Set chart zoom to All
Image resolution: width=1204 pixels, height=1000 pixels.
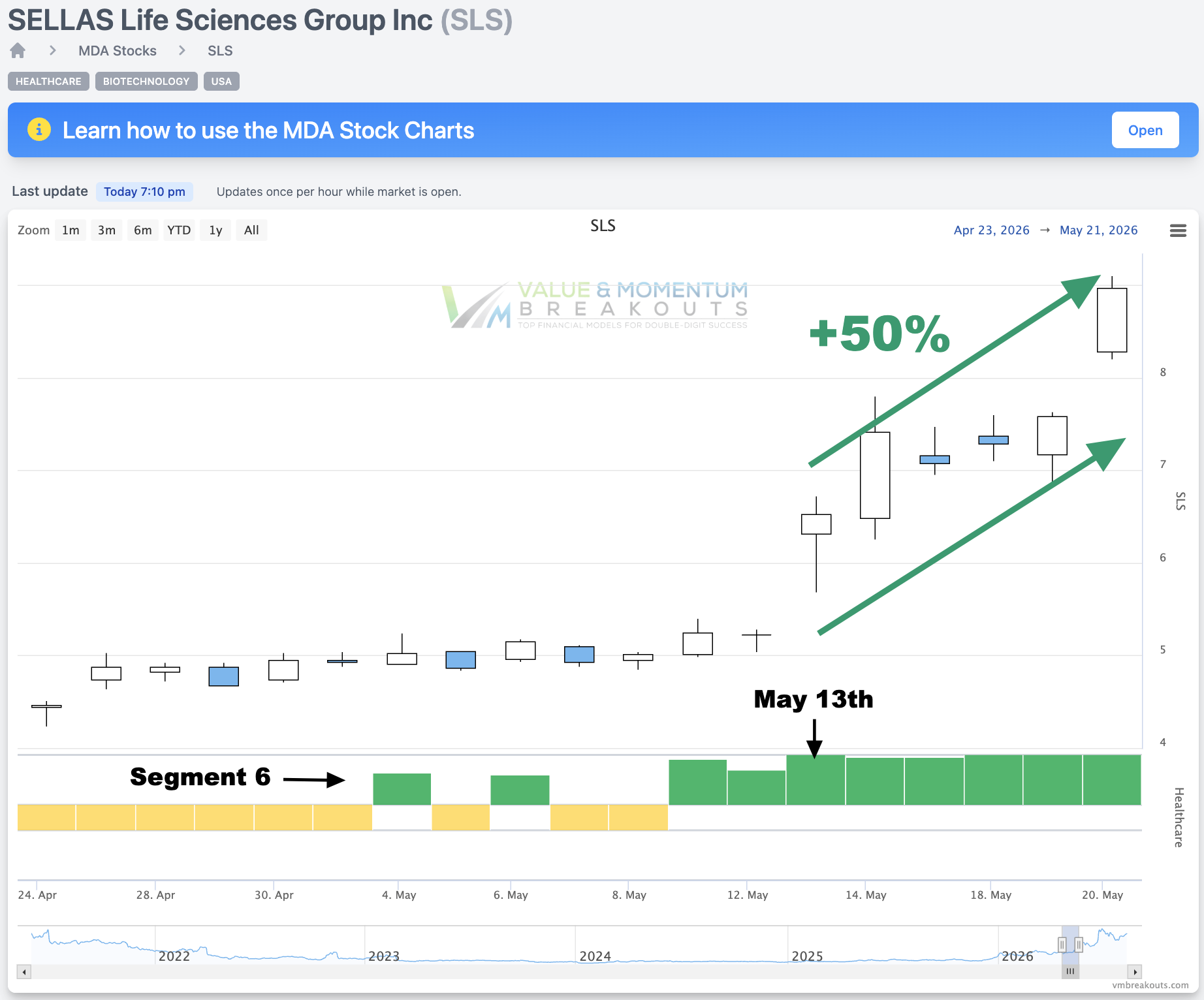(251, 230)
